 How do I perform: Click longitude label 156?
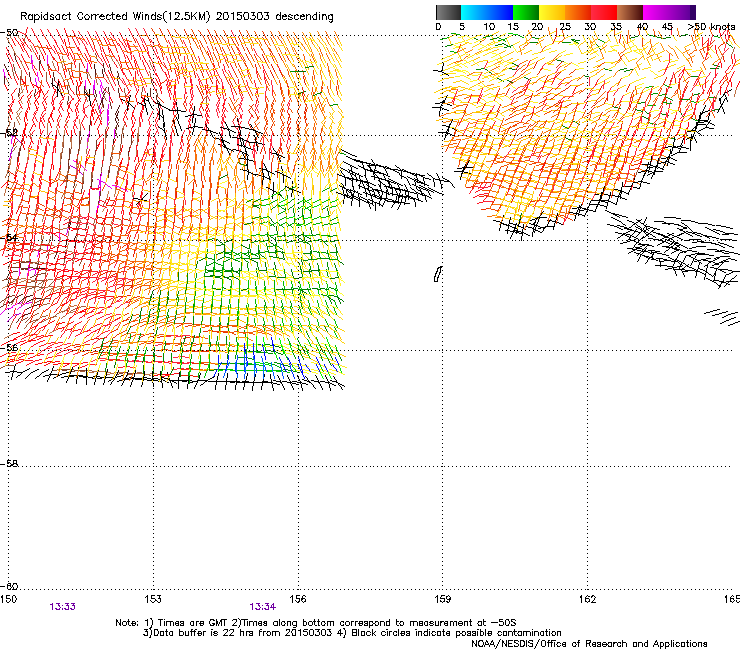(298, 599)
